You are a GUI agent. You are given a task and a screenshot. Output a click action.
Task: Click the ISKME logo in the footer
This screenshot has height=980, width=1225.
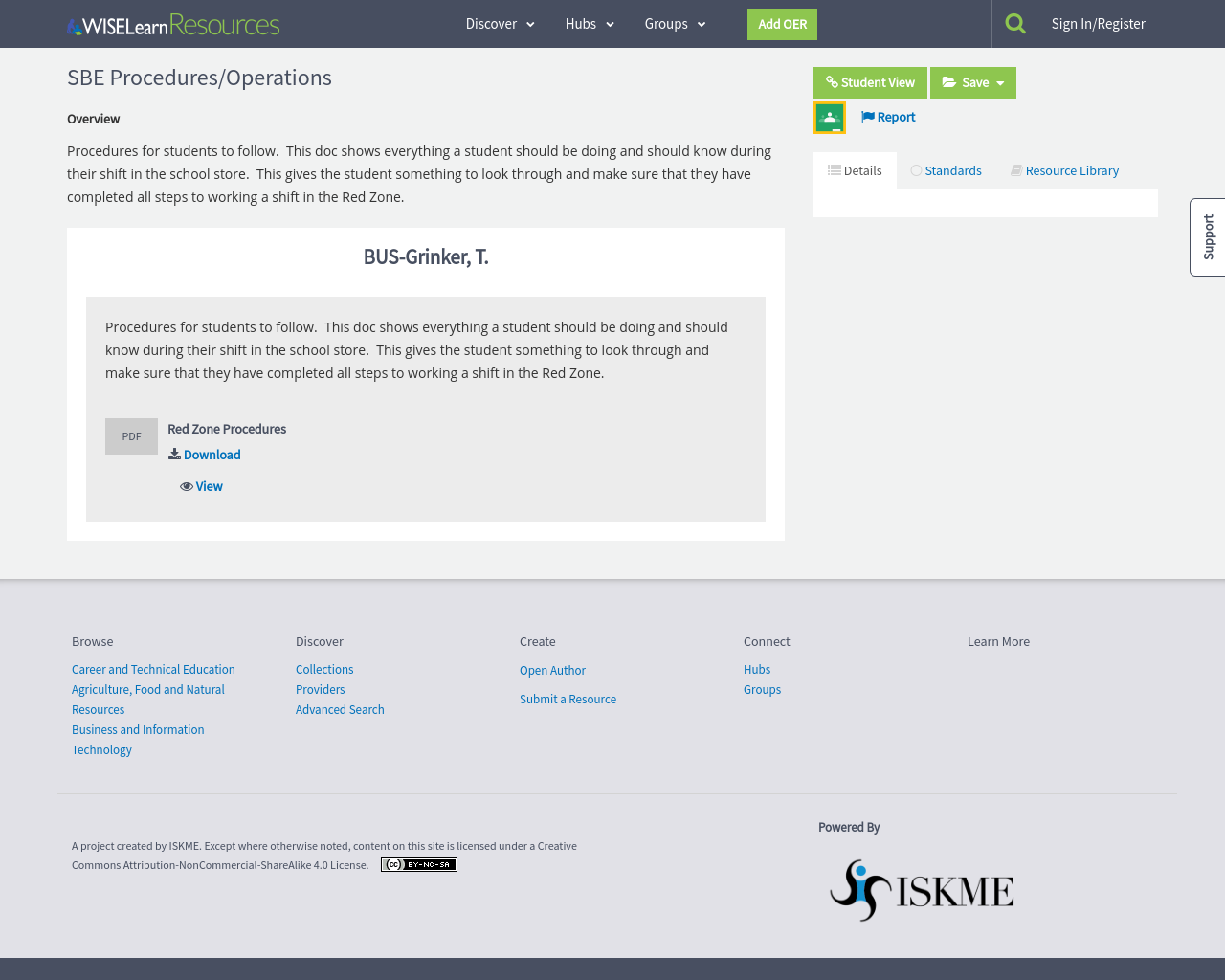click(921, 888)
